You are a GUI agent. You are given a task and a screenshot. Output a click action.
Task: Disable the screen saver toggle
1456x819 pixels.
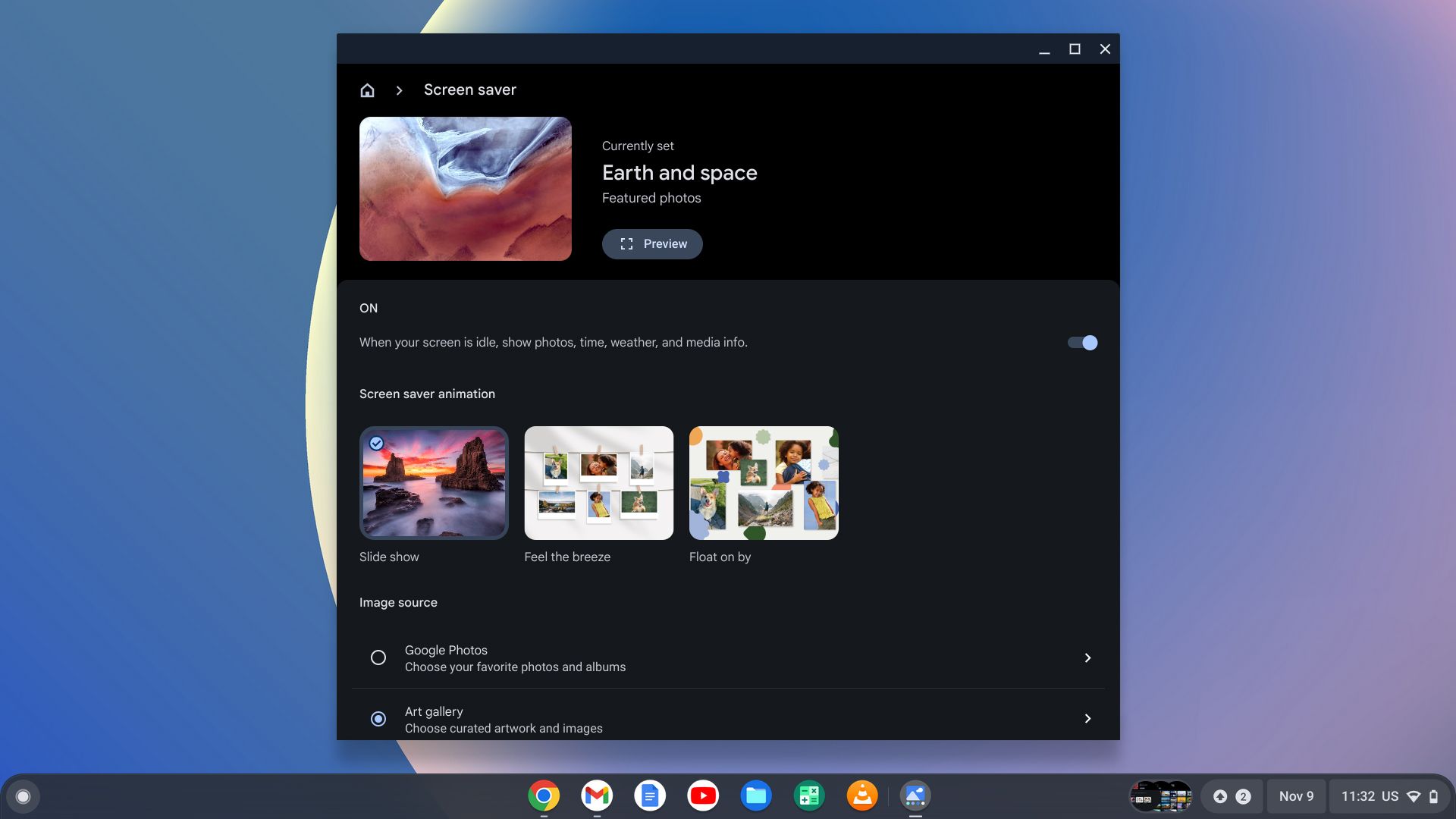[1082, 343]
